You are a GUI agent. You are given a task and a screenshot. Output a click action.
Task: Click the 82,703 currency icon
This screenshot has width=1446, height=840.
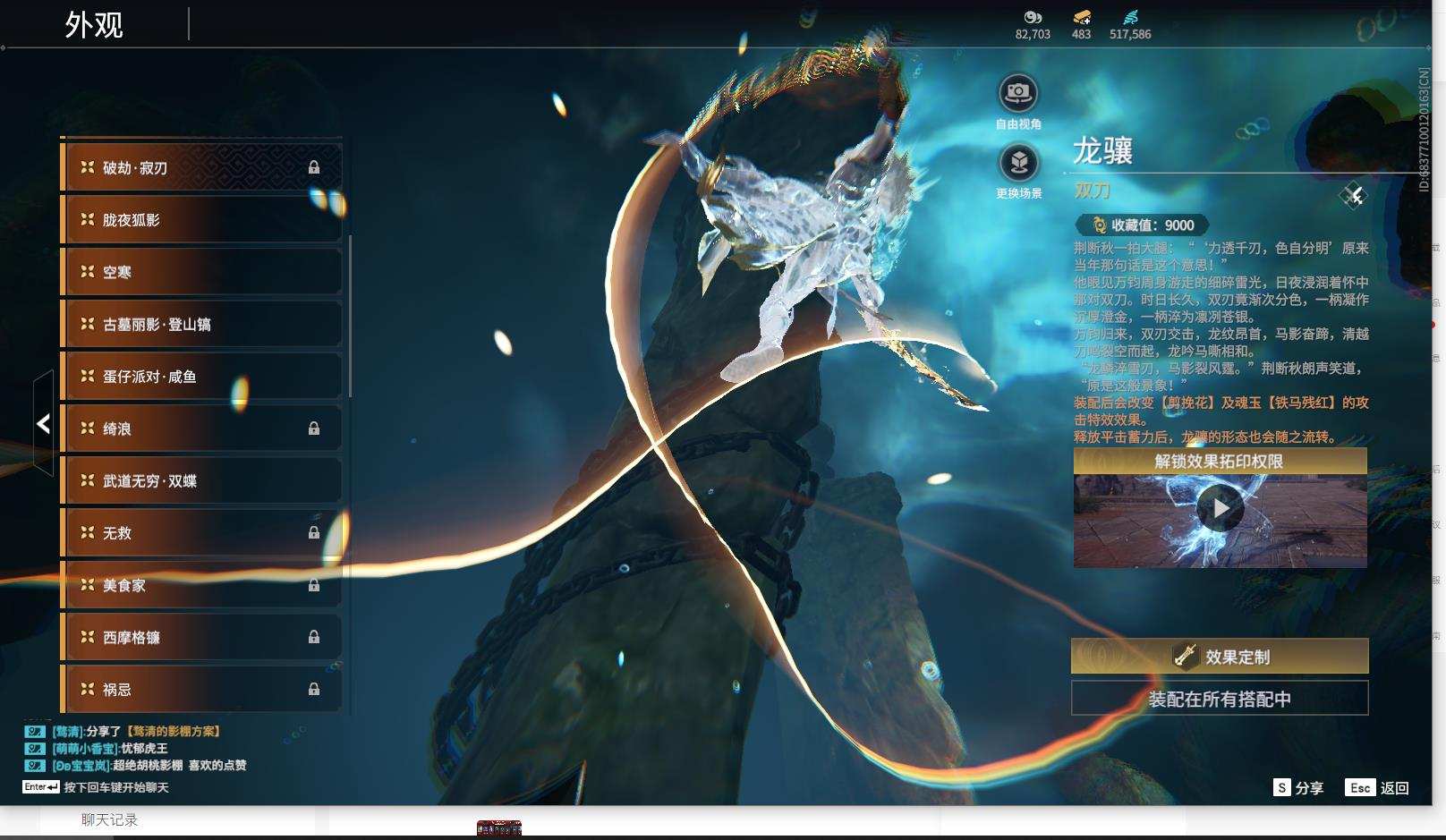click(x=1033, y=17)
